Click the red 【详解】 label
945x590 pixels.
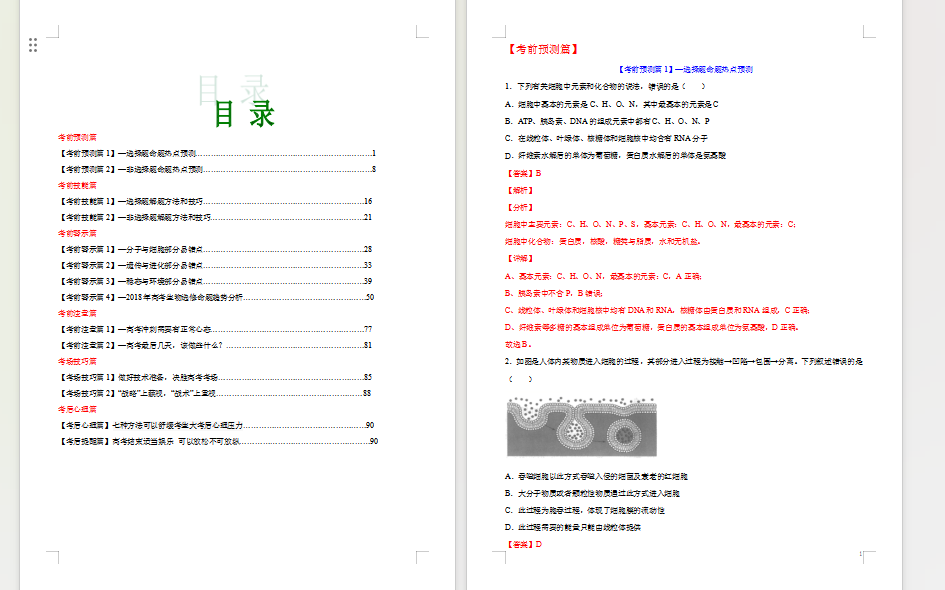pyautogui.click(x=520, y=259)
